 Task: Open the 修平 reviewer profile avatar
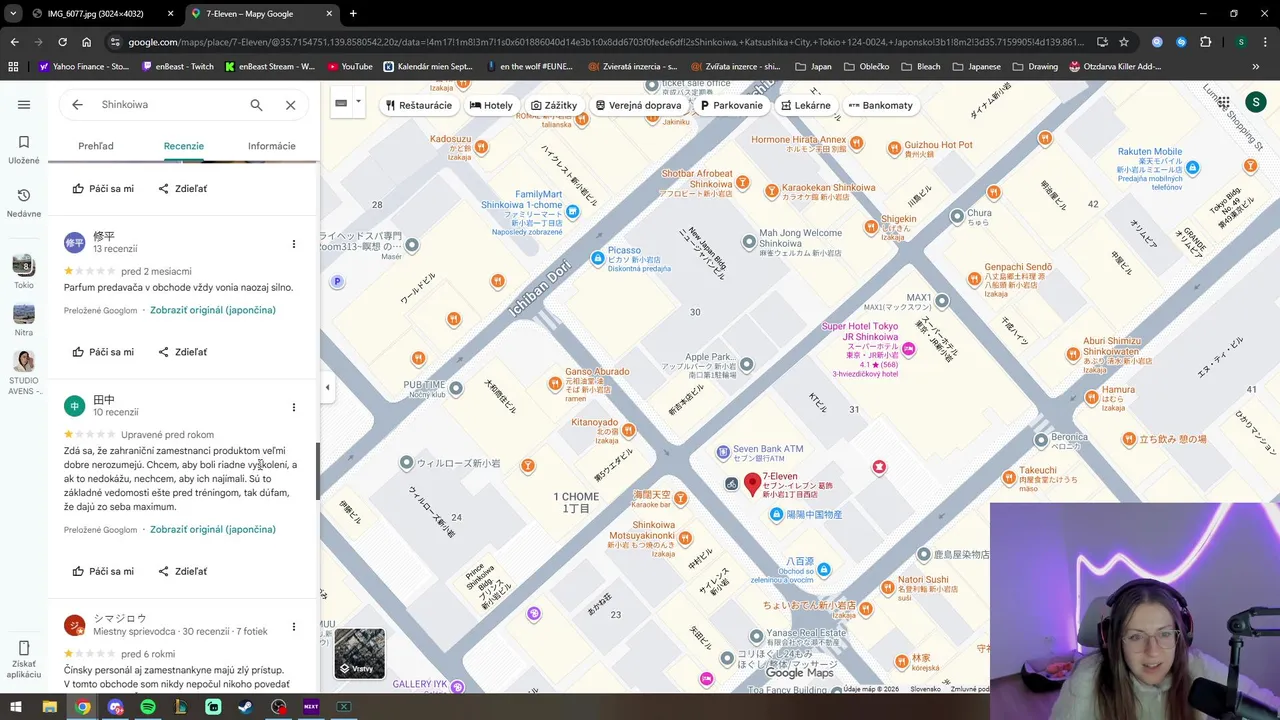point(75,242)
